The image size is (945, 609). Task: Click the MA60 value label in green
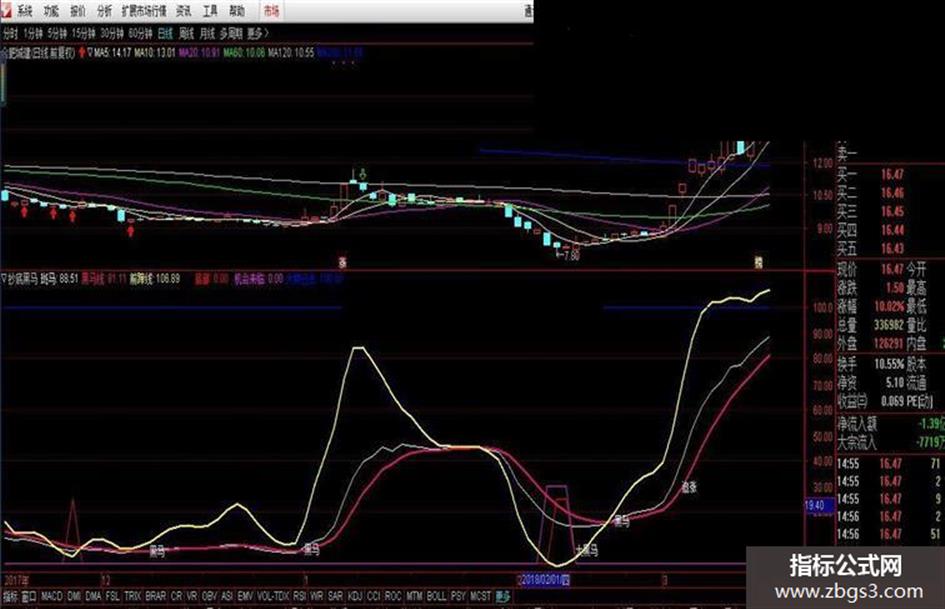pyautogui.click(x=244, y=53)
